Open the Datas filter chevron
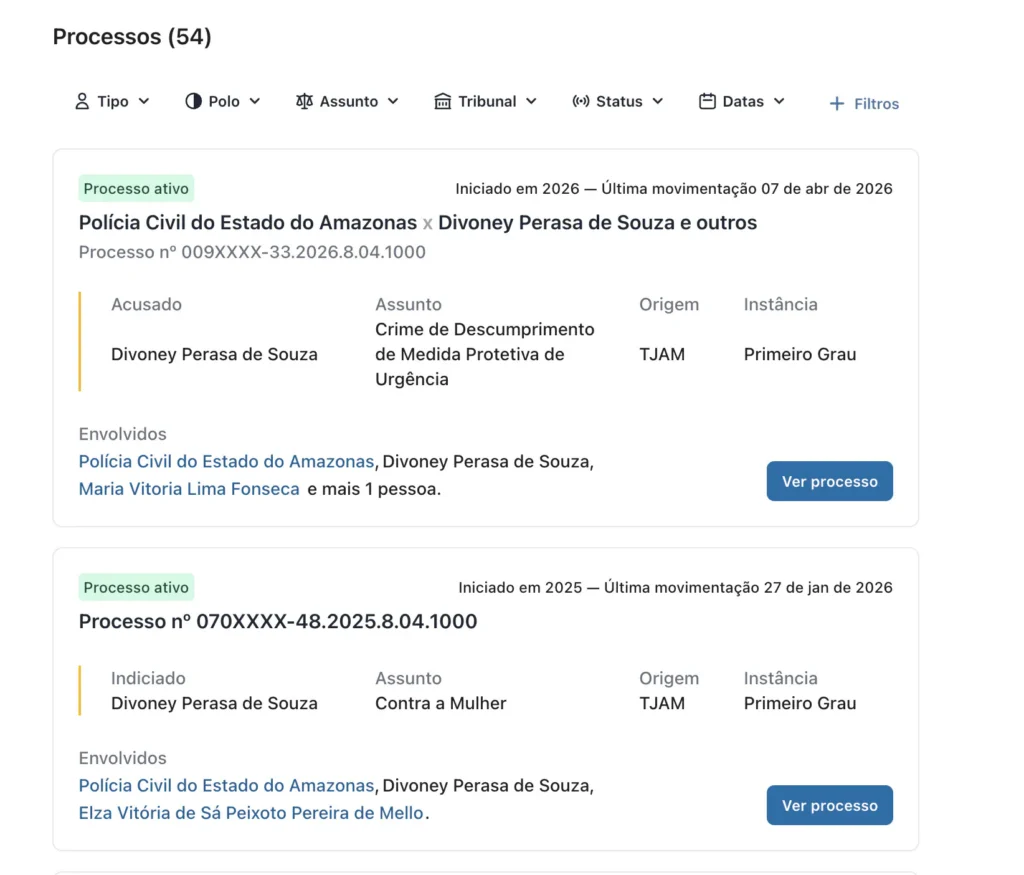The width and height of the screenshot is (1024, 875). pyautogui.click(x=778, y=101)
